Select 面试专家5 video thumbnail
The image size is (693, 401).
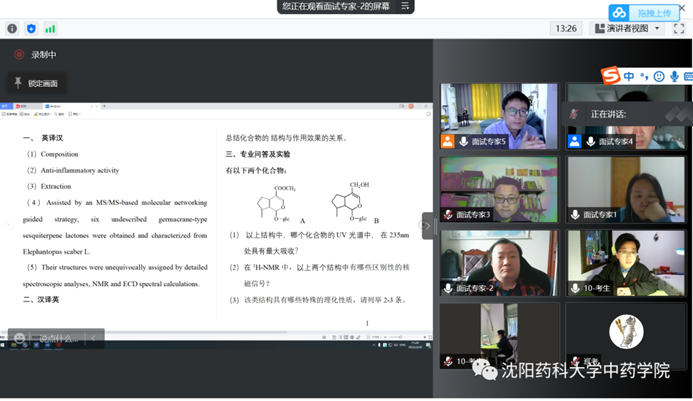(499, 116)
